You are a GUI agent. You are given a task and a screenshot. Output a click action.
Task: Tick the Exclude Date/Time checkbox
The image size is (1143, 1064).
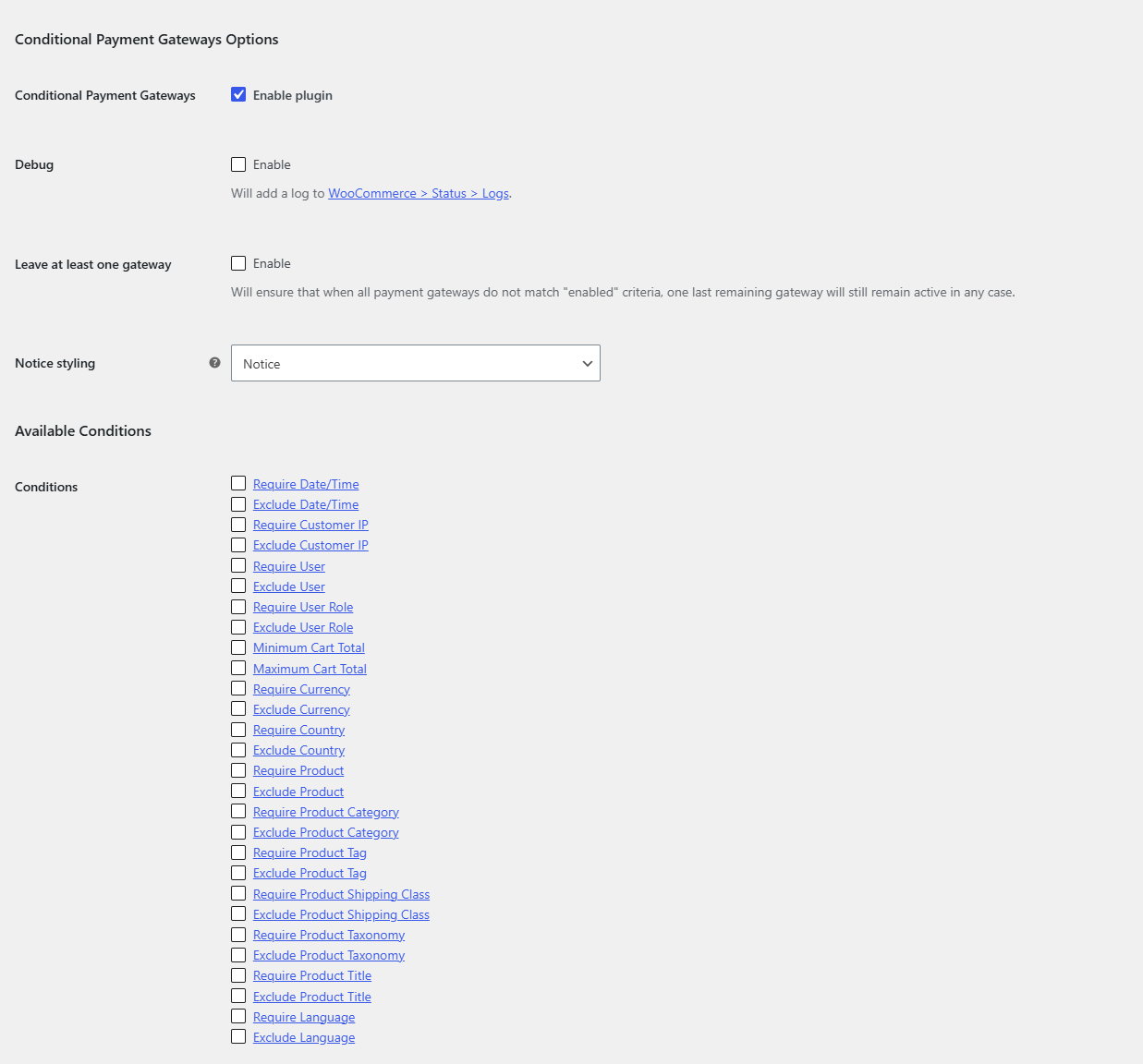click(x=238, y=504)
